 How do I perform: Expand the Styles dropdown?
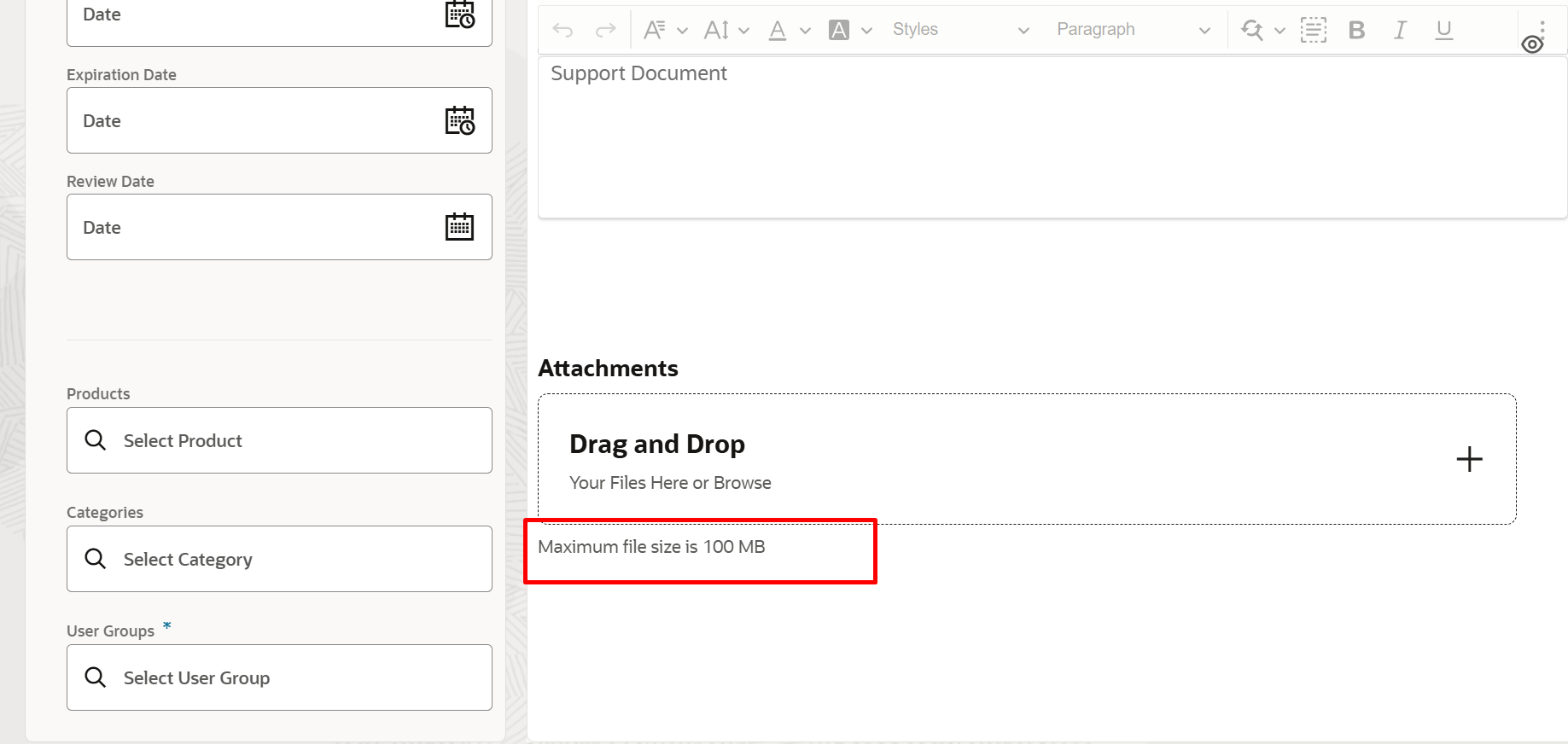(960, 30)
